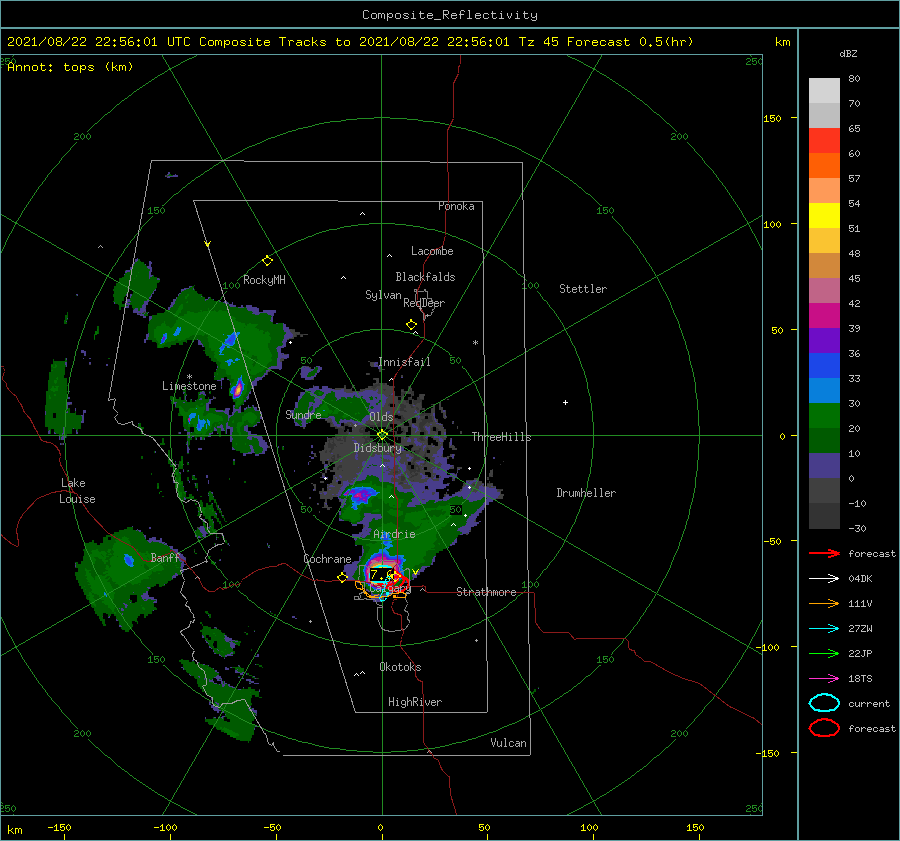900x841 pixels.
Task: Click the 'Annot: tops (km)' label
Action: [70, 67]
